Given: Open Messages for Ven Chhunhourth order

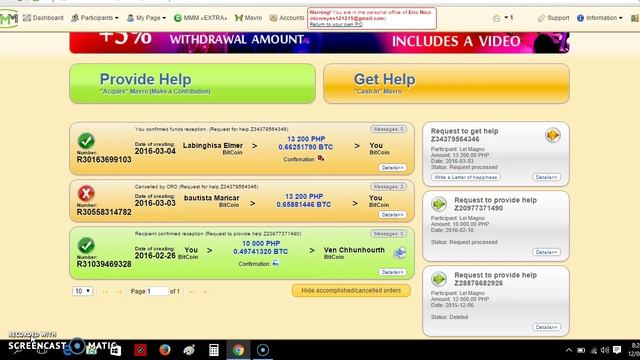Looking at the screenshot, I should pyautogui.click(x=388, y=233).
